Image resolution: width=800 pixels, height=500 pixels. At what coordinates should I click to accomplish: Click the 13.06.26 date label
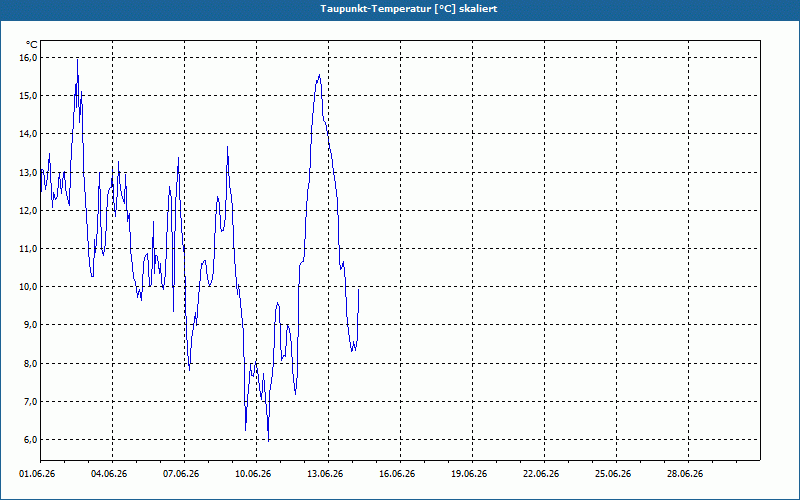click(x=325, y=474)
